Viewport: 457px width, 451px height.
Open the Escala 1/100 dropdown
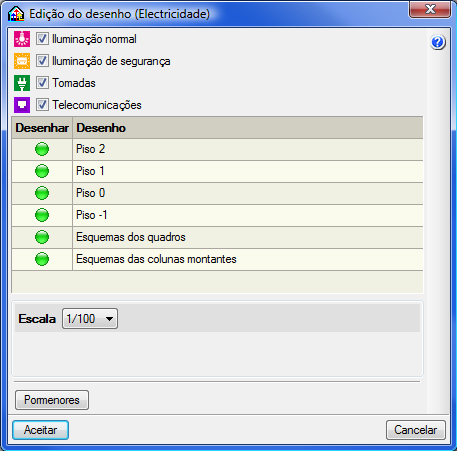[90, 319]
